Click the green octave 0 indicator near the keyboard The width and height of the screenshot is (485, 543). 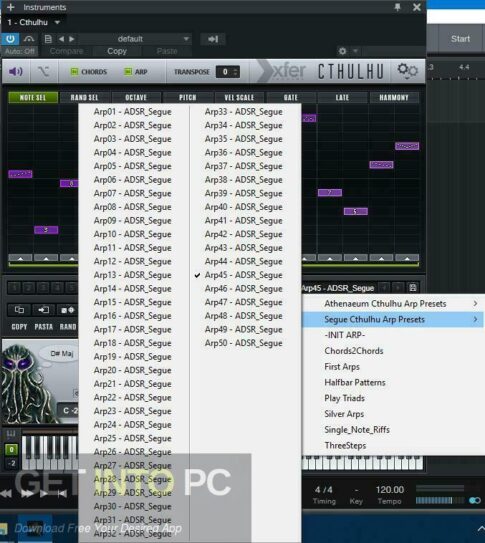(x=11, y=449)
